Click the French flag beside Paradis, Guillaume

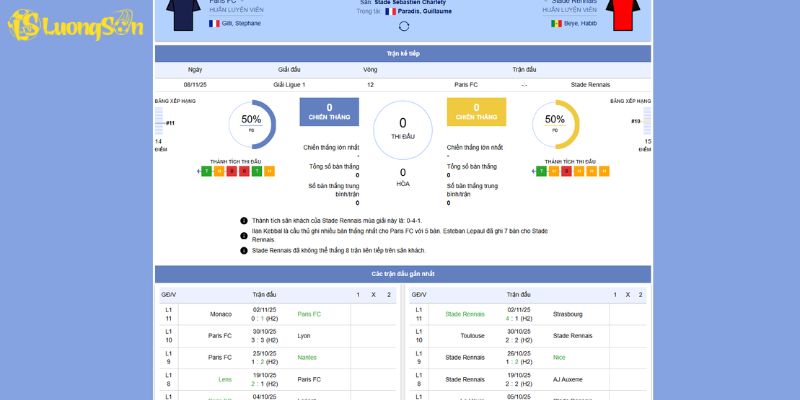point(391,11)
